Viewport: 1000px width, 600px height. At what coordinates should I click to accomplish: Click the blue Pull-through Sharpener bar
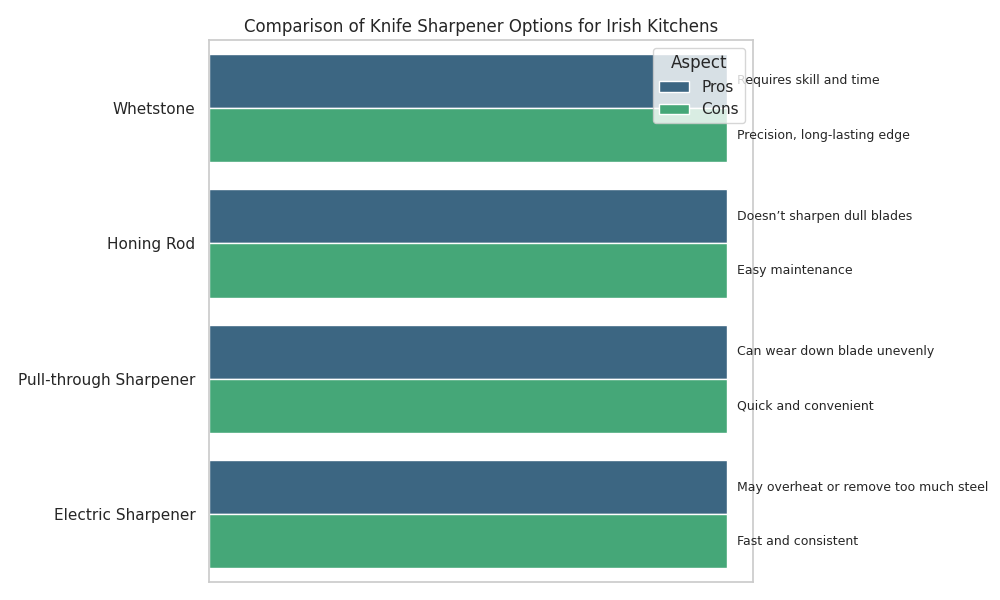tap(468, 352)
